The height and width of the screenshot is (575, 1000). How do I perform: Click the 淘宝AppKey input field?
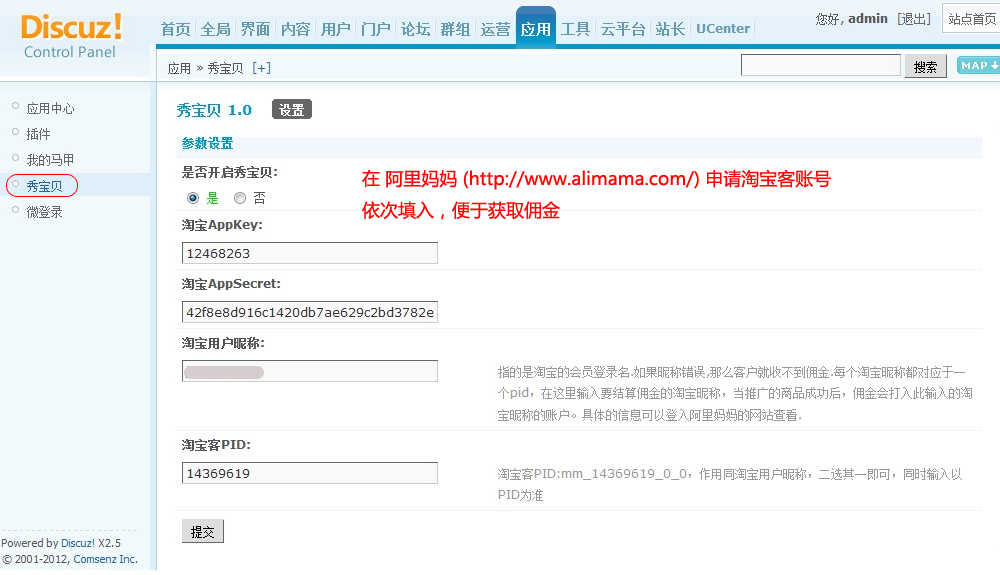coord(309,253)
